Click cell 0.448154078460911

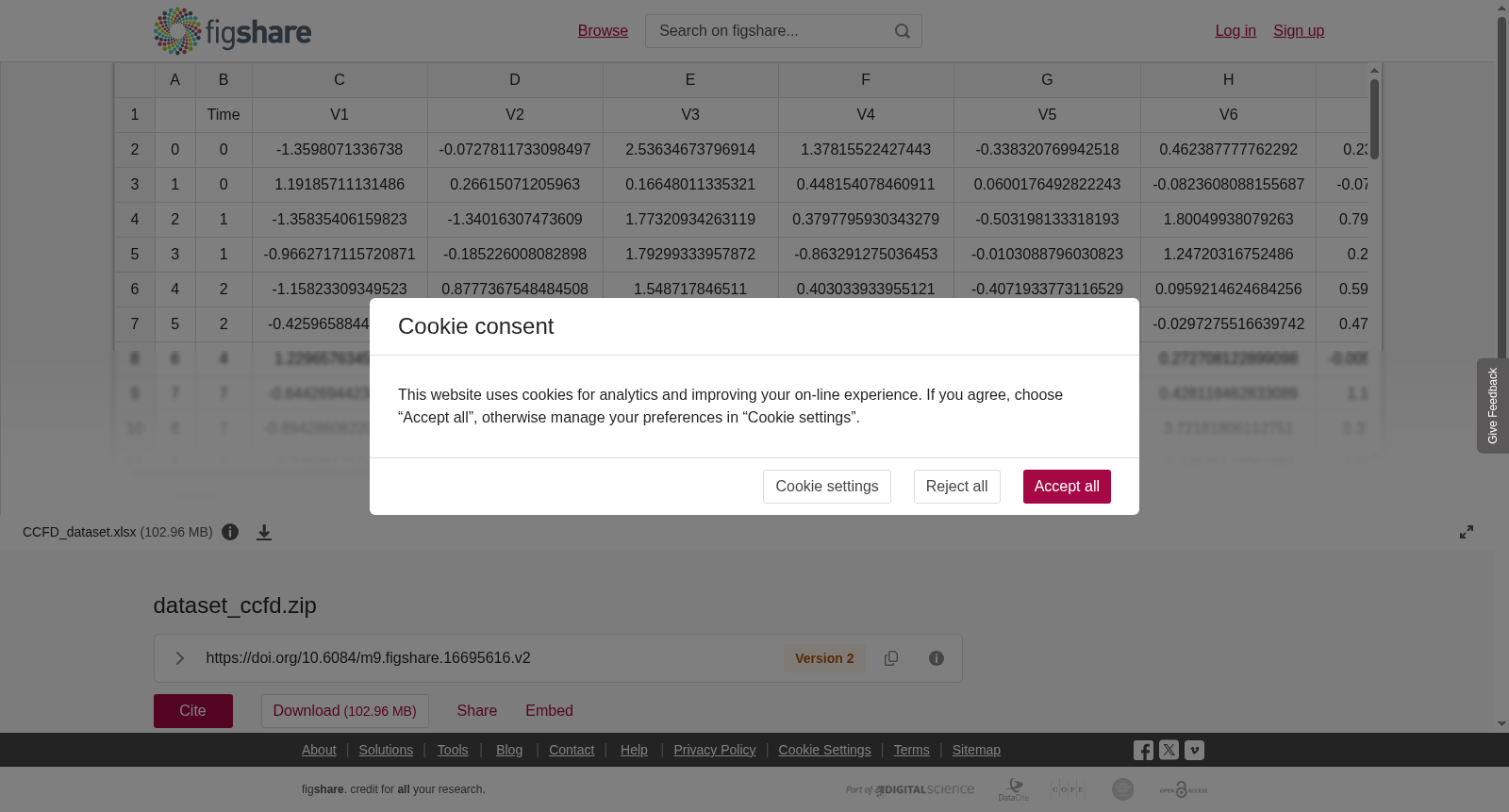[866, 185]
